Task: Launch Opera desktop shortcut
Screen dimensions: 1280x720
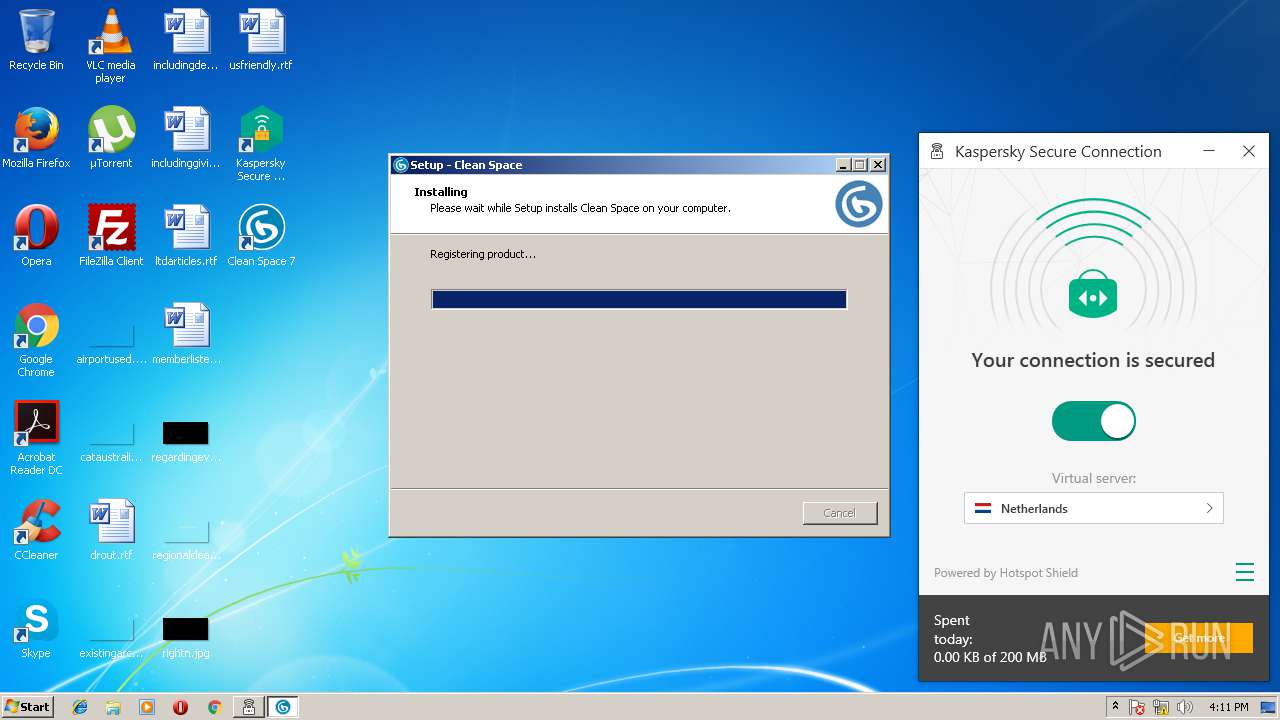Action: point(36,236)
